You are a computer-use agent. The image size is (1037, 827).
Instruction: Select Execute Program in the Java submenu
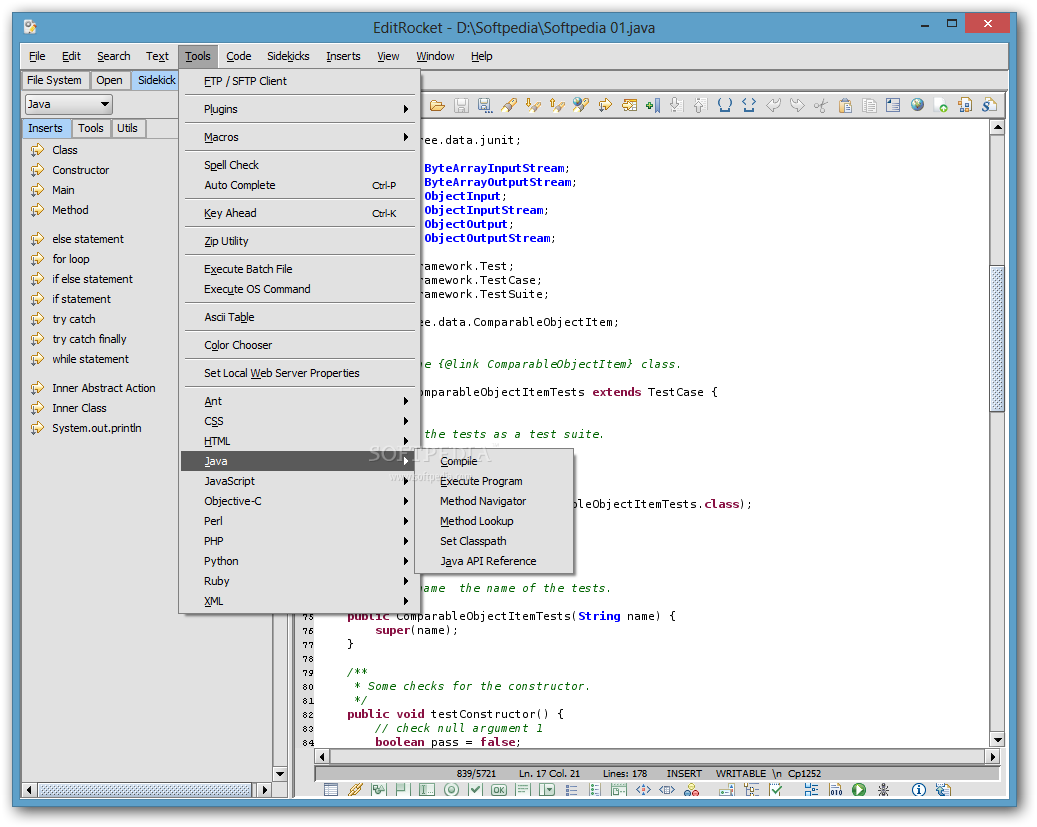494,481
